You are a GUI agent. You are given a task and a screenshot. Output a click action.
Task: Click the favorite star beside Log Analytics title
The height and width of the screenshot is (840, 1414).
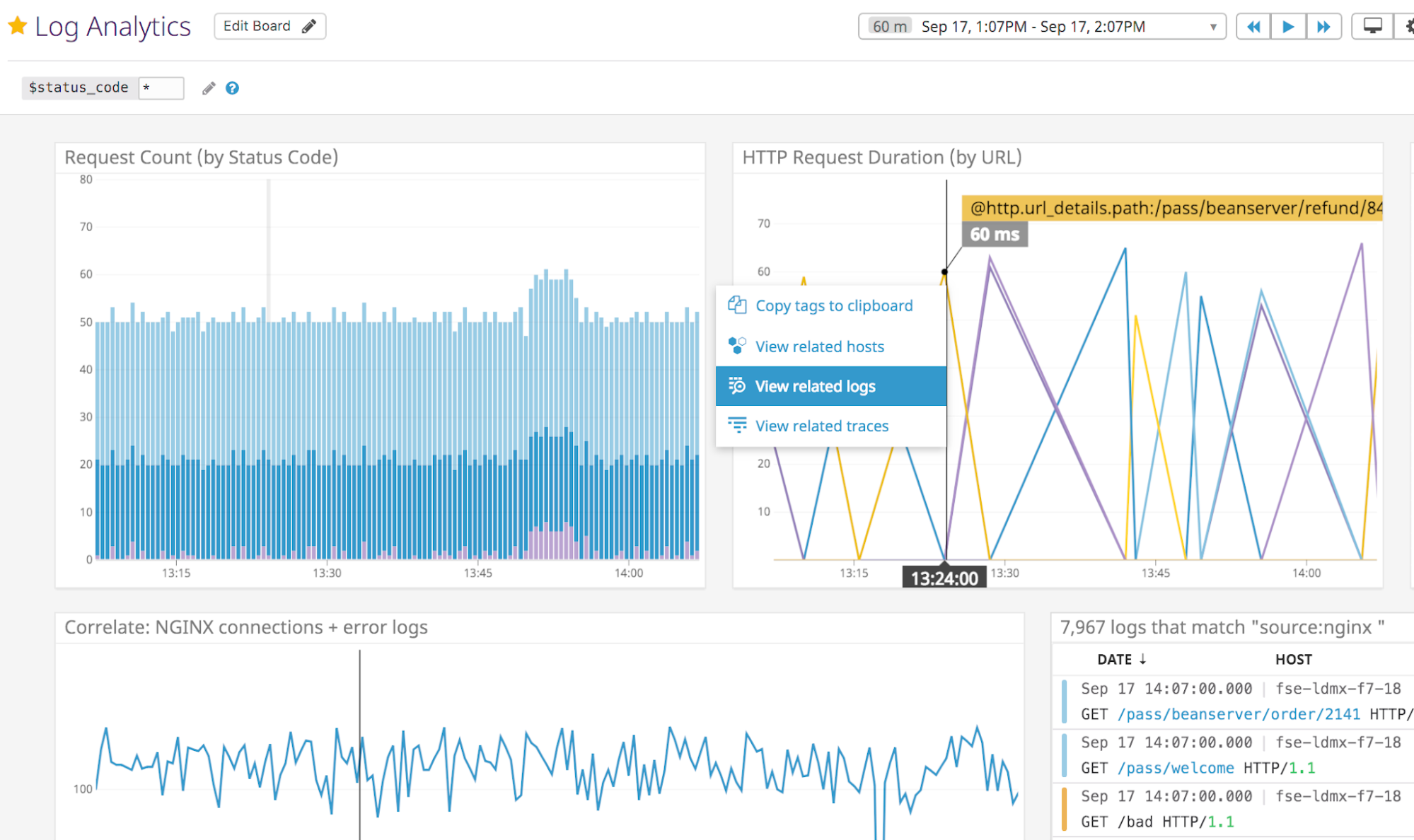tap(17, 25)
